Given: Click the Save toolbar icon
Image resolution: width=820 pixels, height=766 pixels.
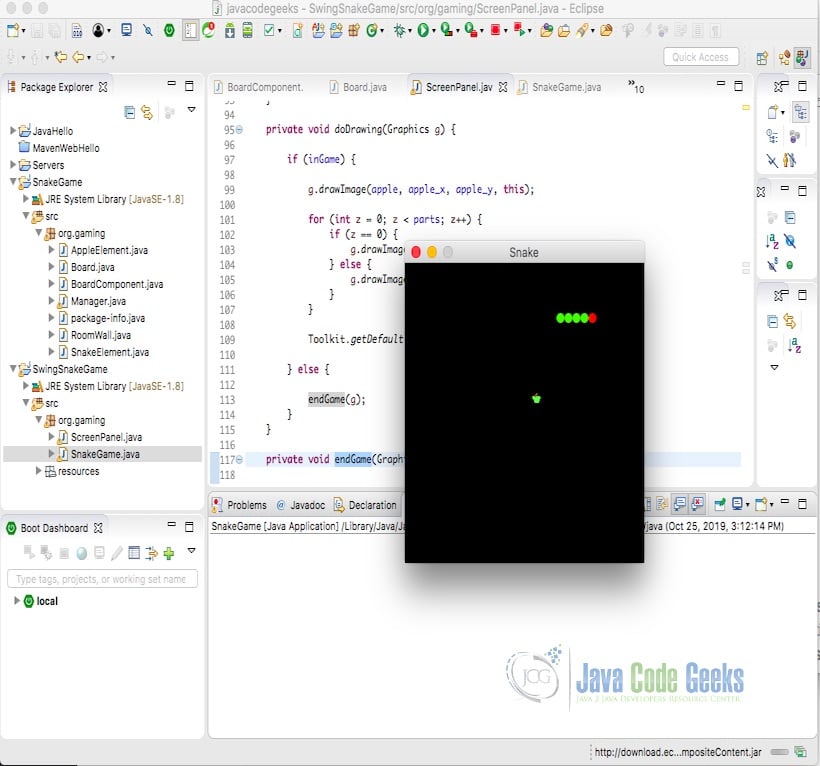Looking at the screenshot, I should tap(37, 31).
